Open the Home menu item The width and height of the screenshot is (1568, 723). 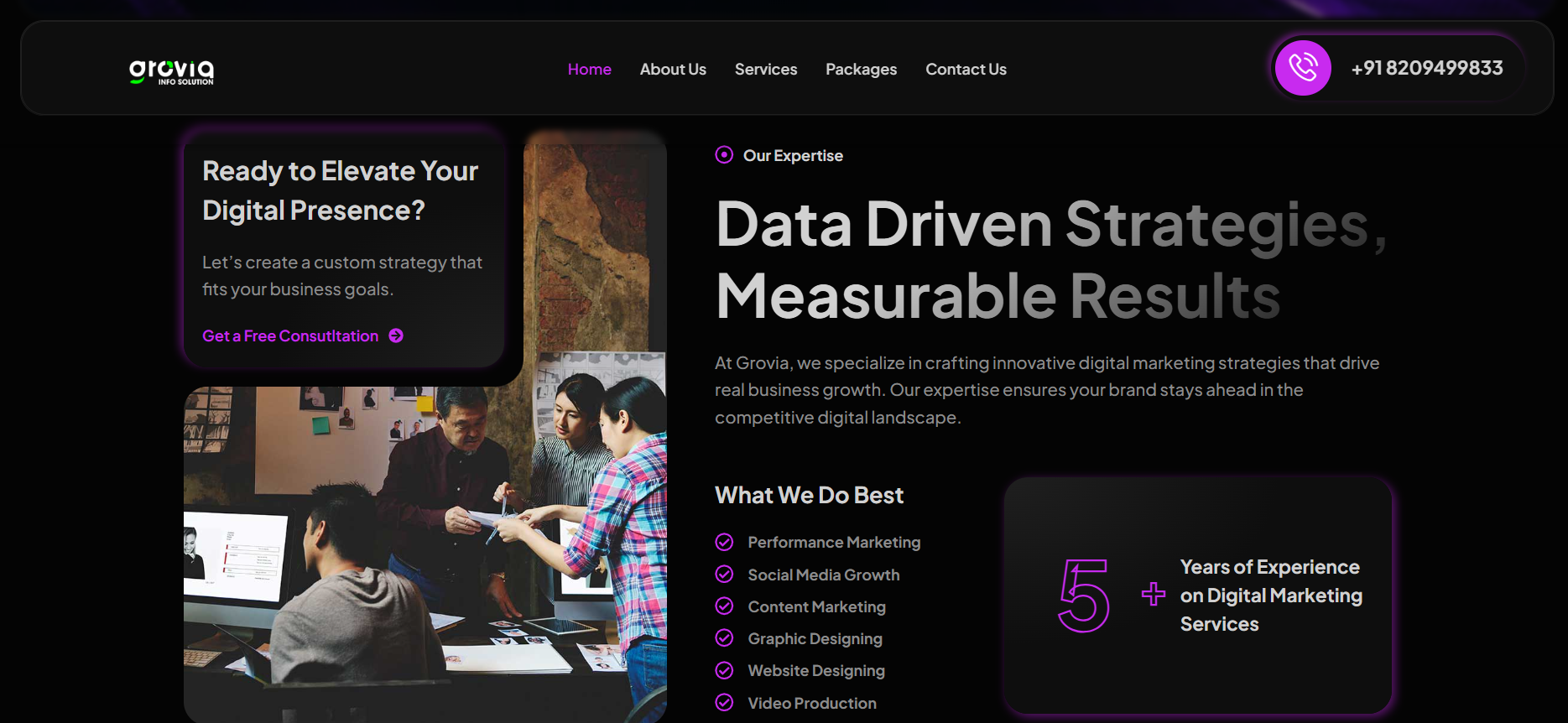(x=589, y=70)
